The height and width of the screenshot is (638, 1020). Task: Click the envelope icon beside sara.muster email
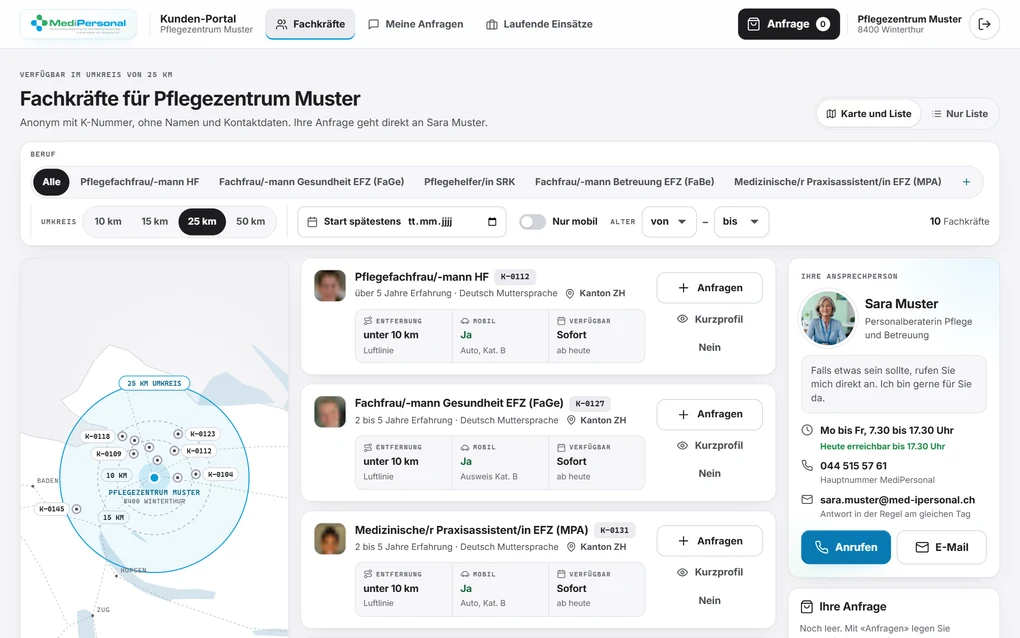[x=807, y=499]
